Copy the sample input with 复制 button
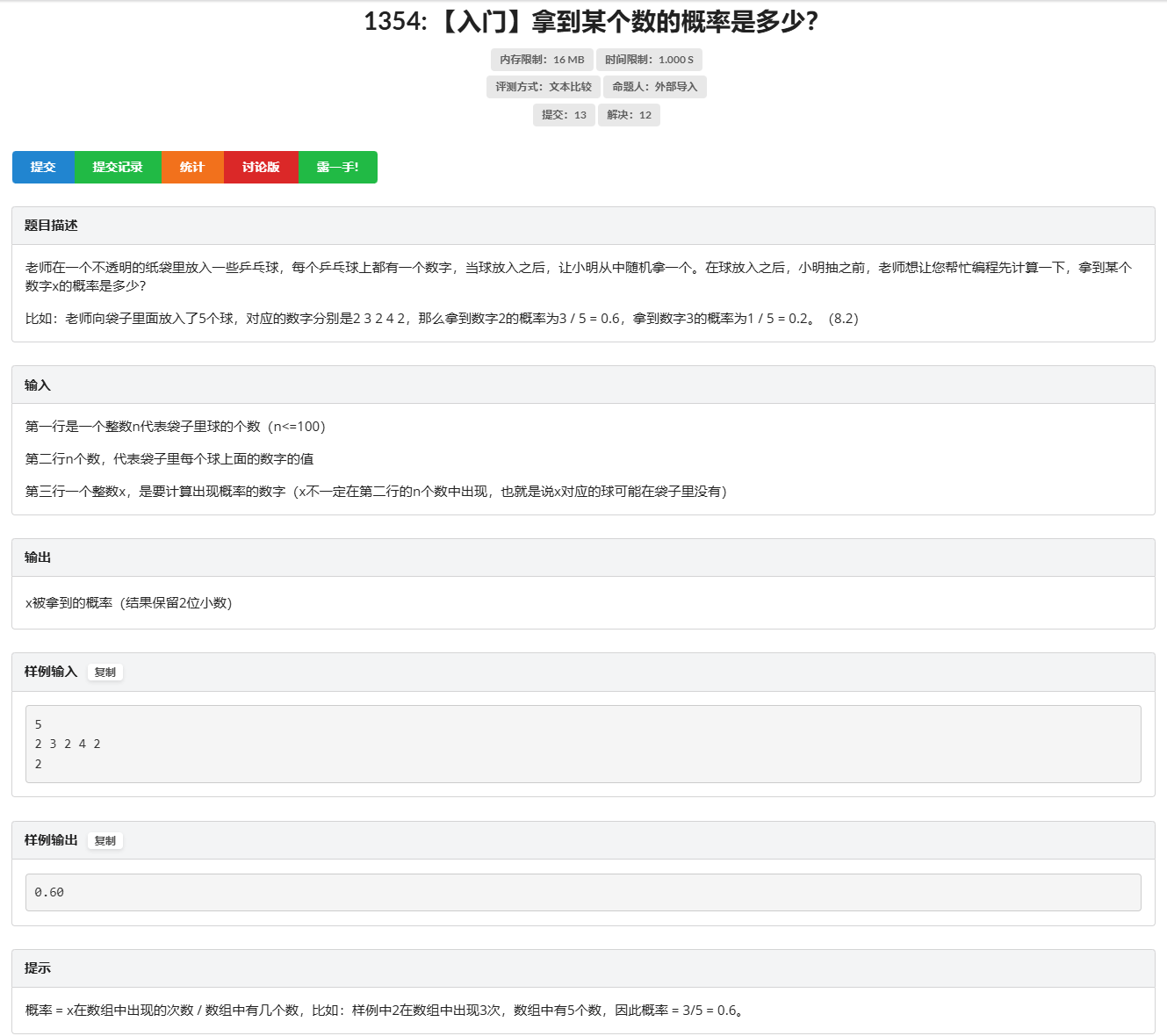The width and height of the screenshot is (1167, 1036). (x=104, y=672)
